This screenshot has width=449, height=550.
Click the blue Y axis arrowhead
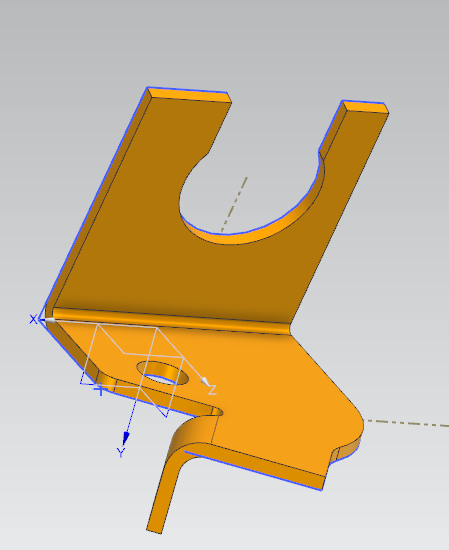point(126,438)
